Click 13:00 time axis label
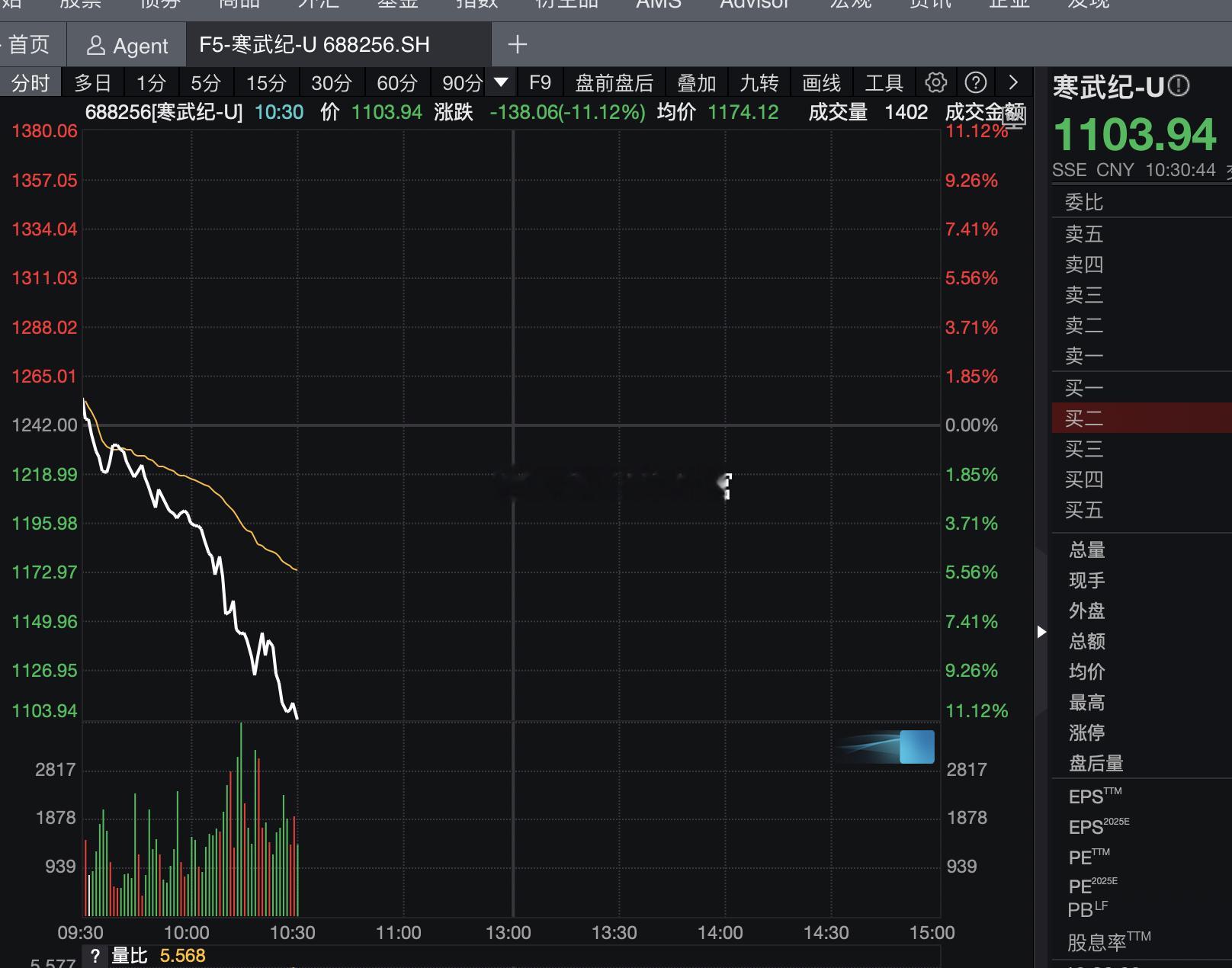This screenshot has height=968, width=1232. [x=509, y=933]
